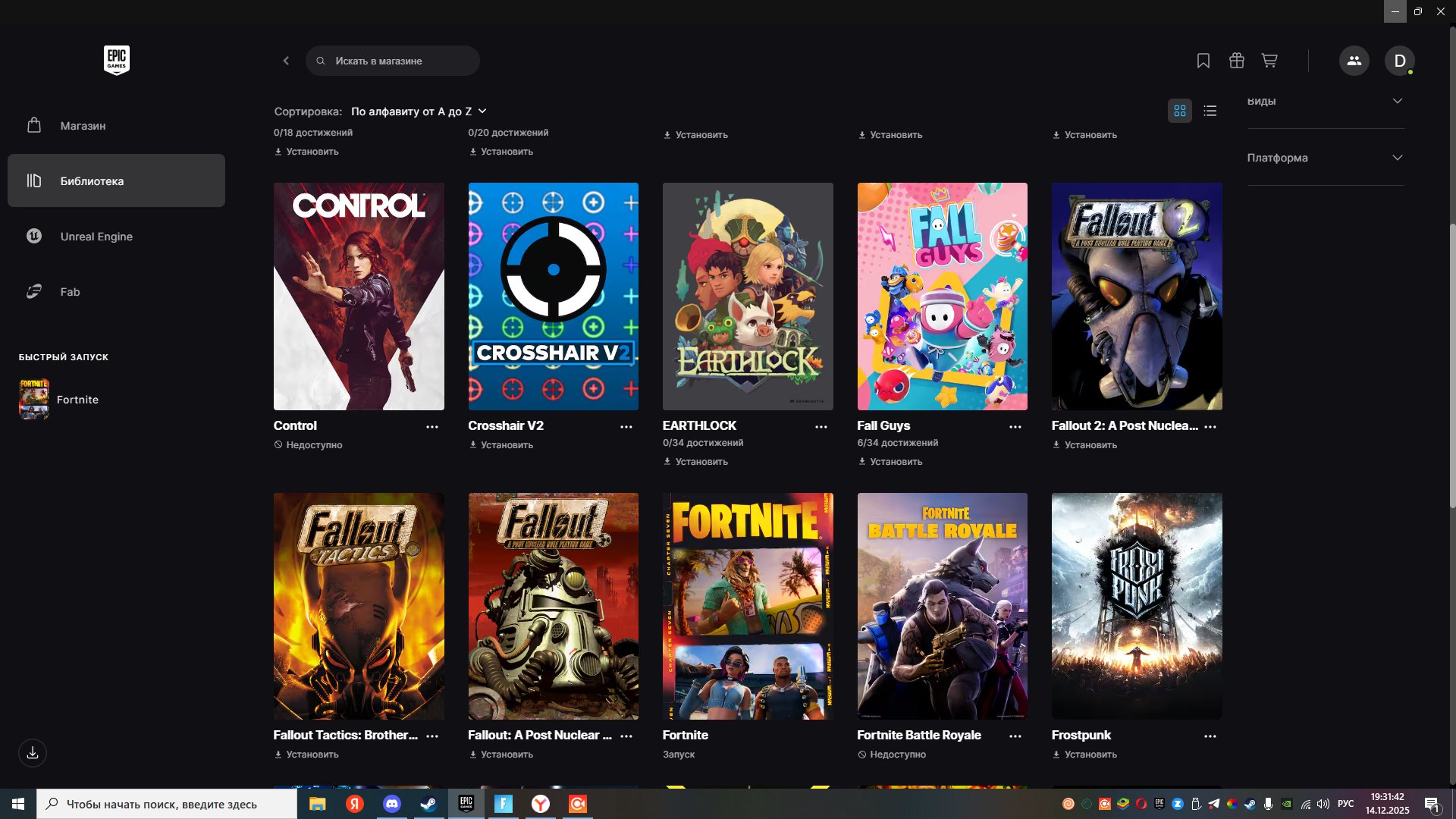Click the Epic Games logo
Screen dimensions: 1456x819
(x=115, y=60)
